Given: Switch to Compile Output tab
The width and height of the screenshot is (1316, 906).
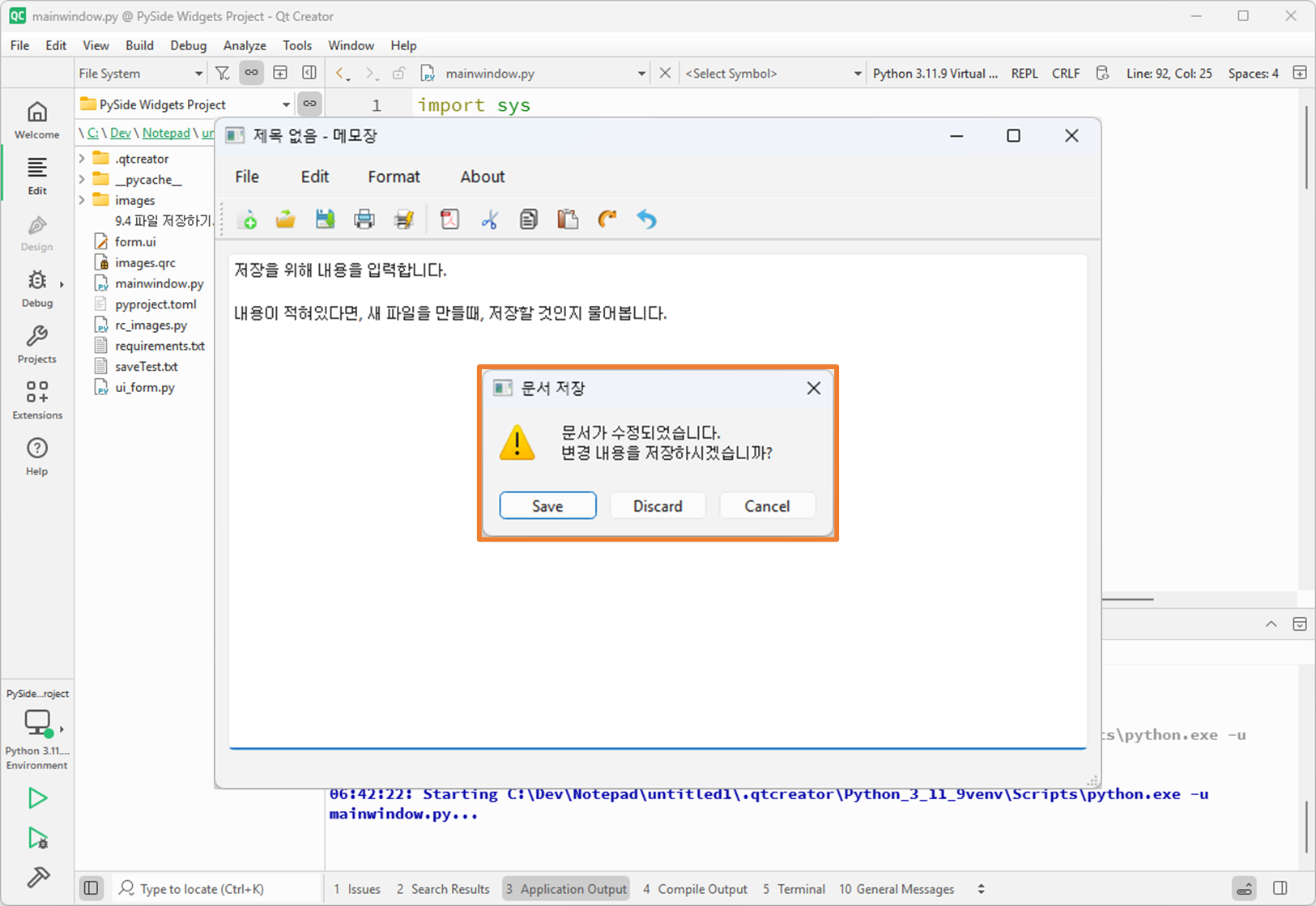Looking at the screenshot, I should 695,889.
